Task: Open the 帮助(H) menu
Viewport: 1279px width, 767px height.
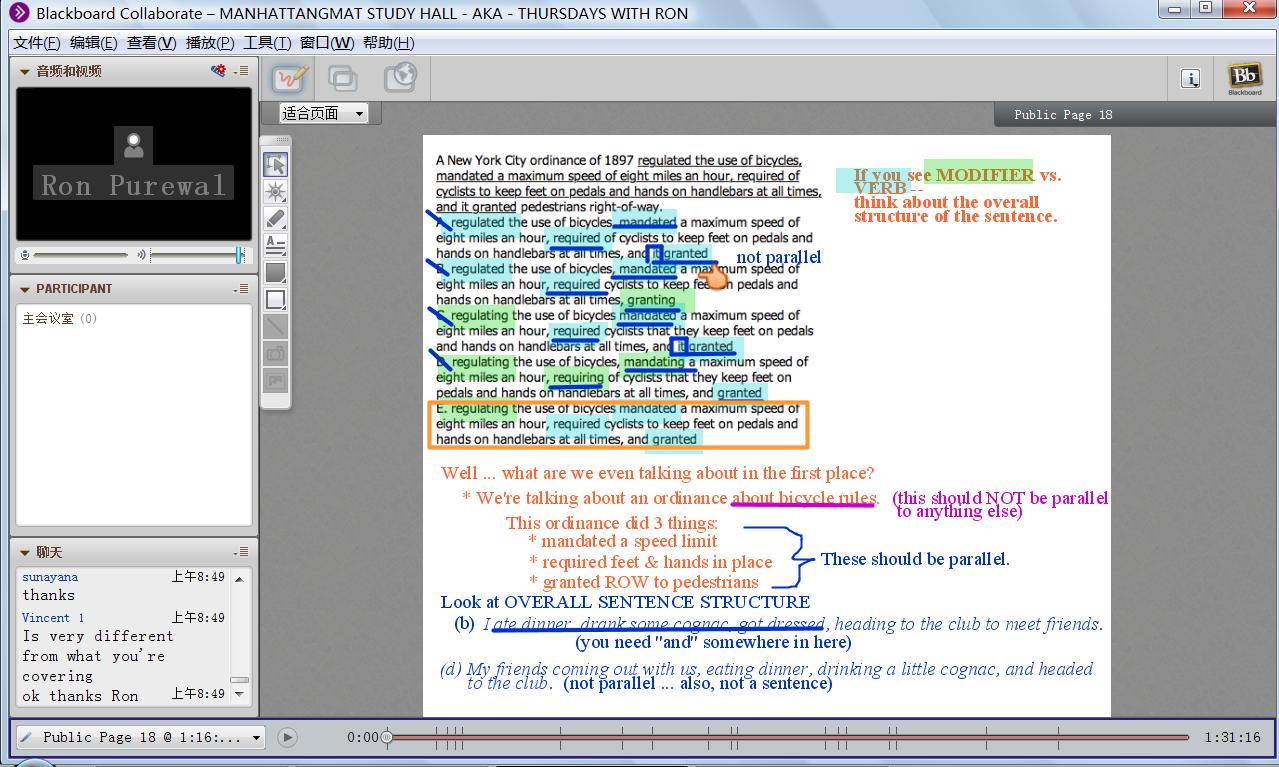Action: point(388,43)
